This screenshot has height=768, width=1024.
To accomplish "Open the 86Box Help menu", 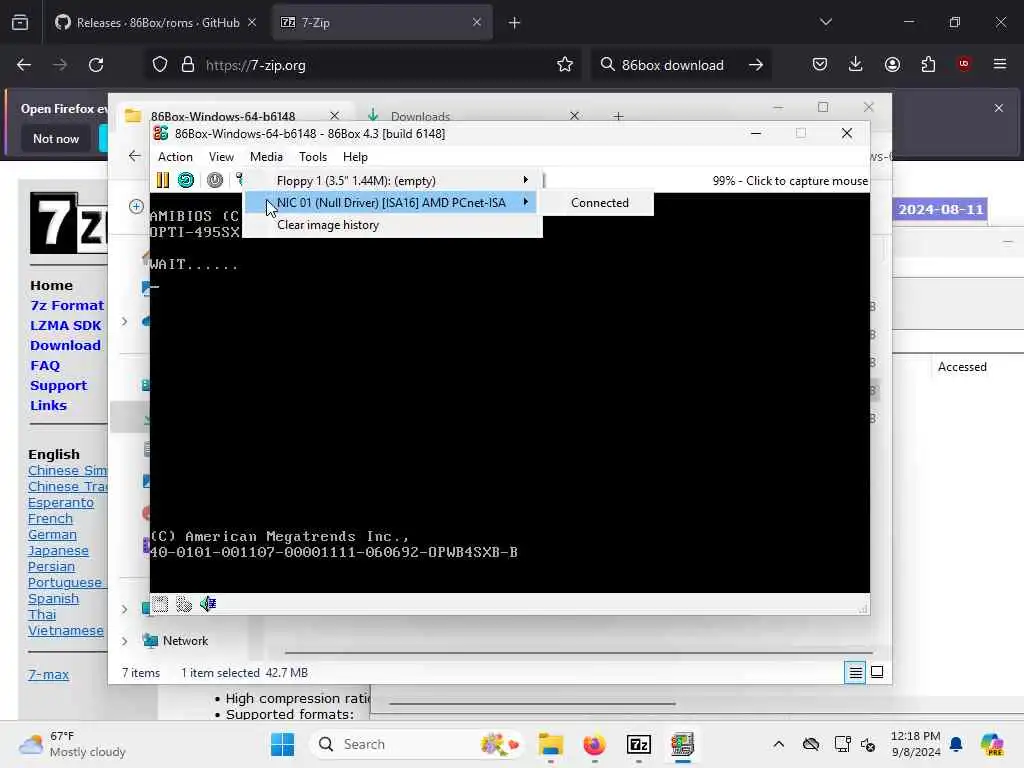I will click(355, 157).
